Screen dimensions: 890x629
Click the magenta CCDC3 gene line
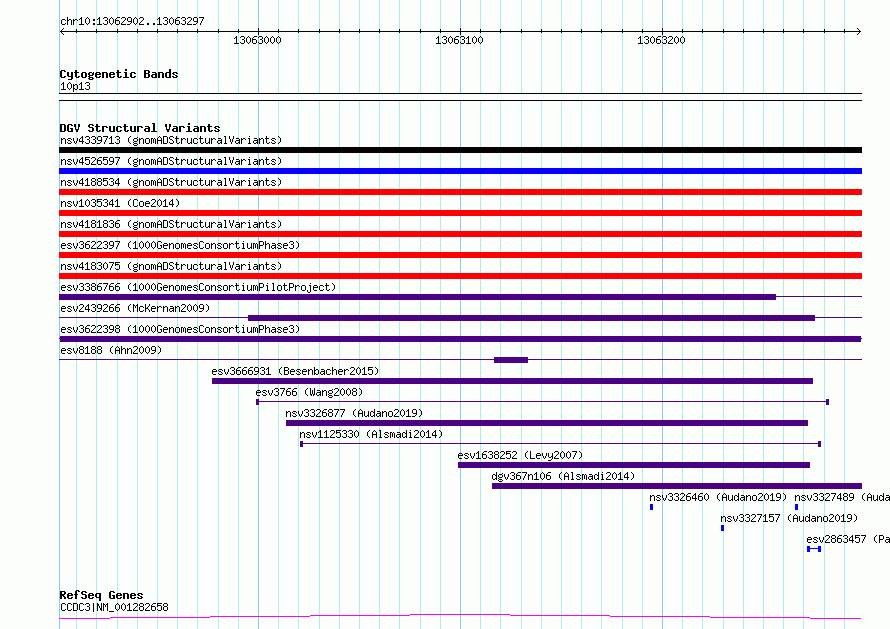[460, 617]
